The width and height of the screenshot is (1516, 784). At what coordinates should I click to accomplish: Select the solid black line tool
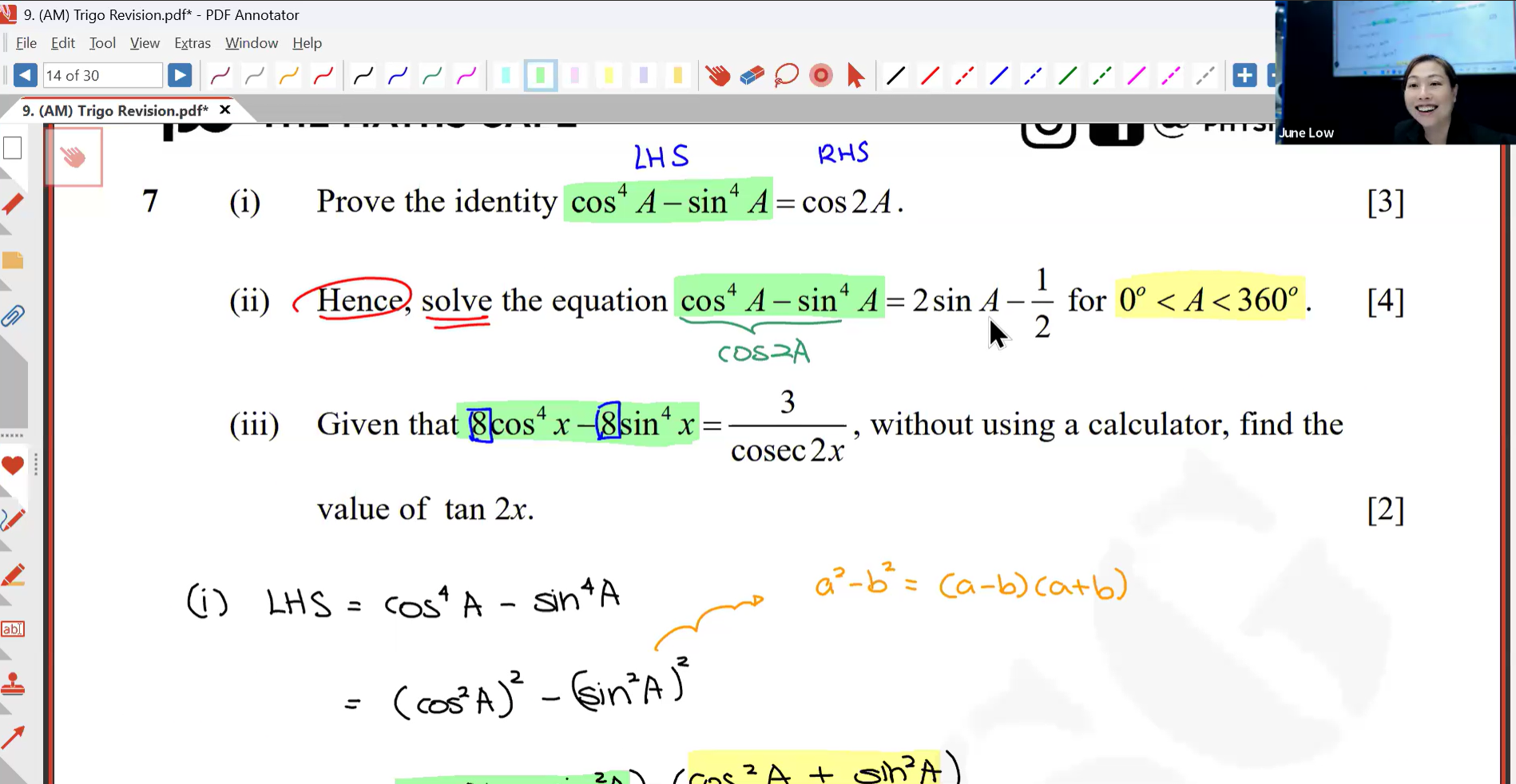(x=895, y=76)
